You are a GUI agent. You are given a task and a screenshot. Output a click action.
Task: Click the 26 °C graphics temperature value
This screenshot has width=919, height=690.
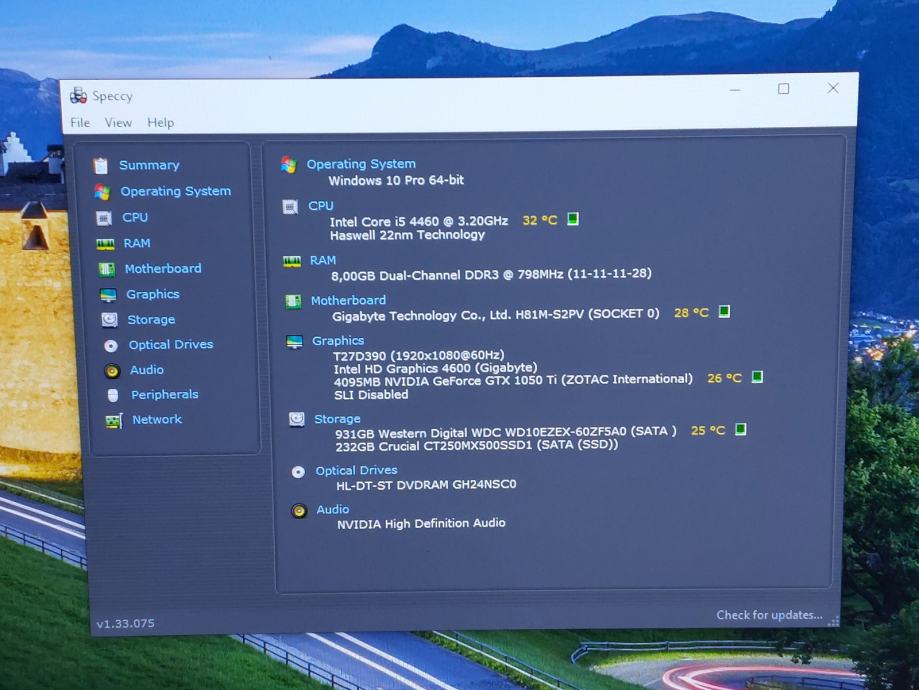coord(724,378)
